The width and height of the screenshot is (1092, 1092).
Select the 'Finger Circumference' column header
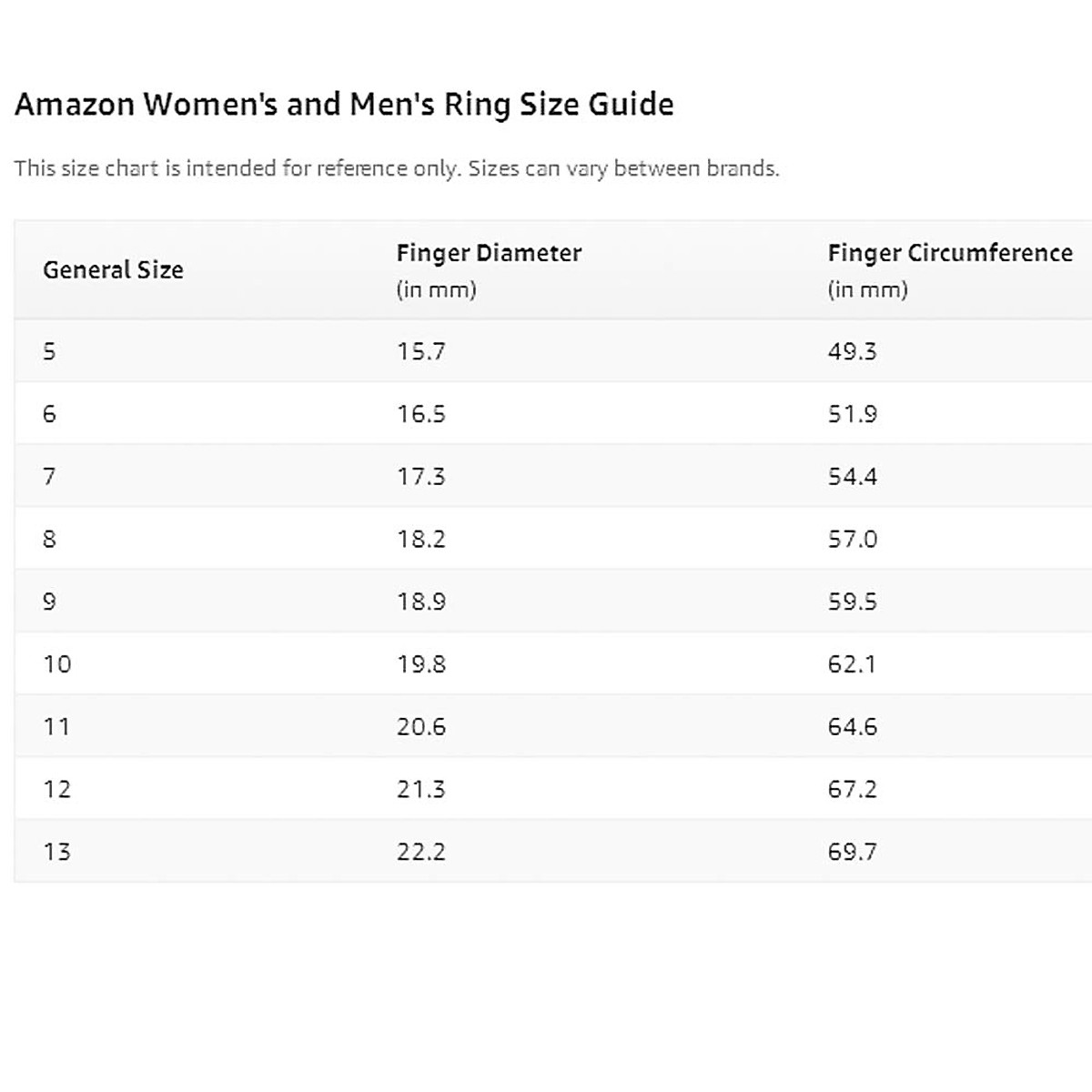950,253
